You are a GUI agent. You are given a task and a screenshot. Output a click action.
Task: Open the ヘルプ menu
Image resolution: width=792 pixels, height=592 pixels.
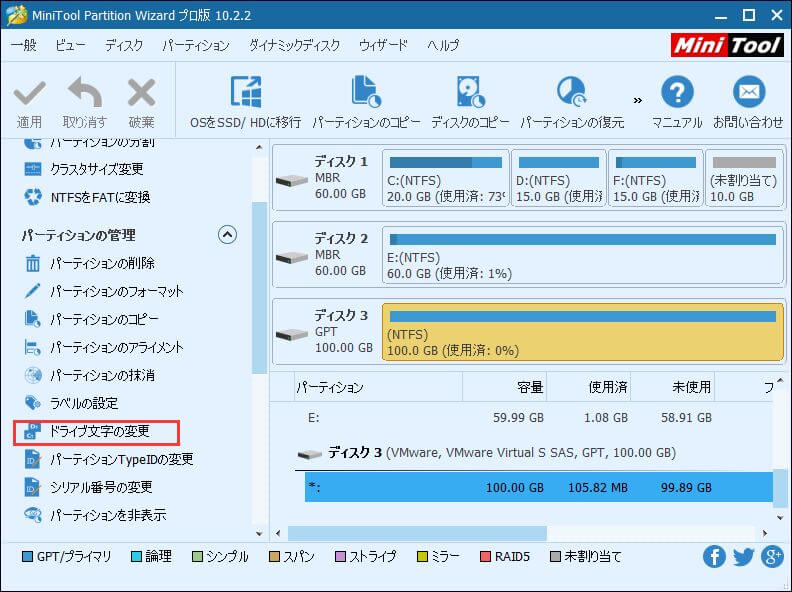443,45
